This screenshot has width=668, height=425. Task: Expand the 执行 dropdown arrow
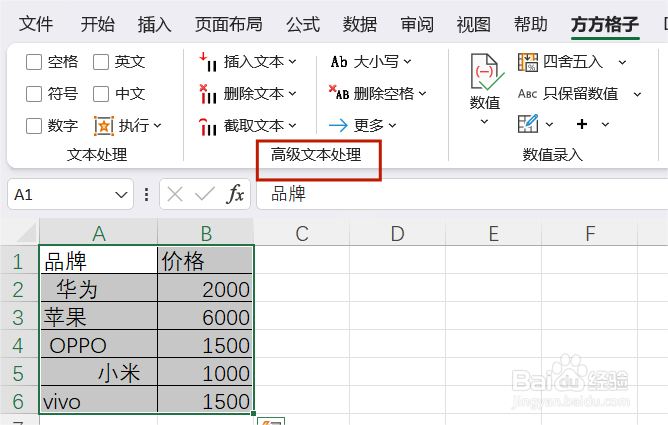pyautogui.click(x=158, y=126)
